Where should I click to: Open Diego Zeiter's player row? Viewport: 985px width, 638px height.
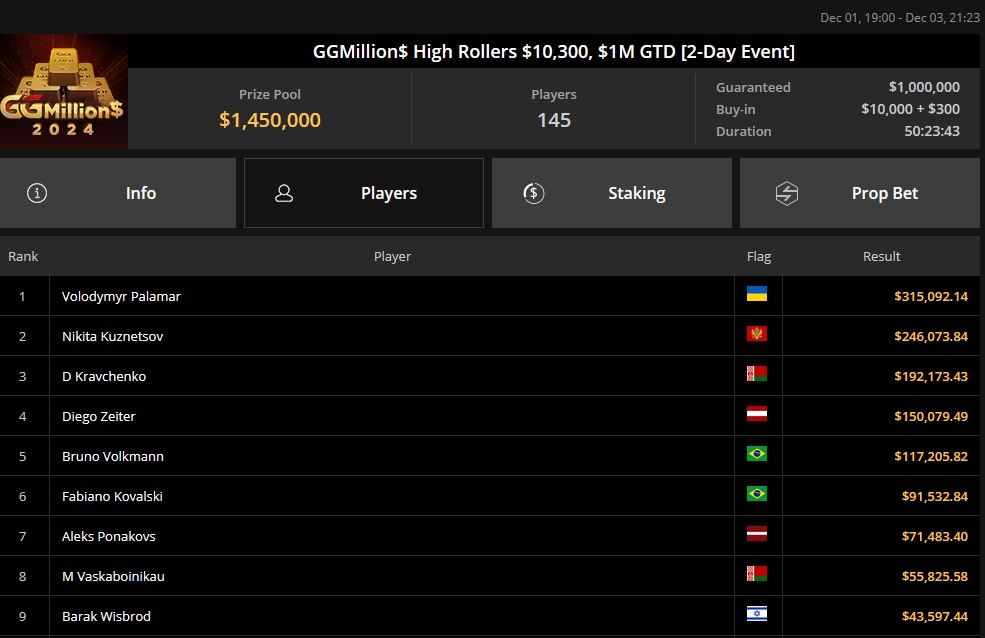[x=99, y=416]
